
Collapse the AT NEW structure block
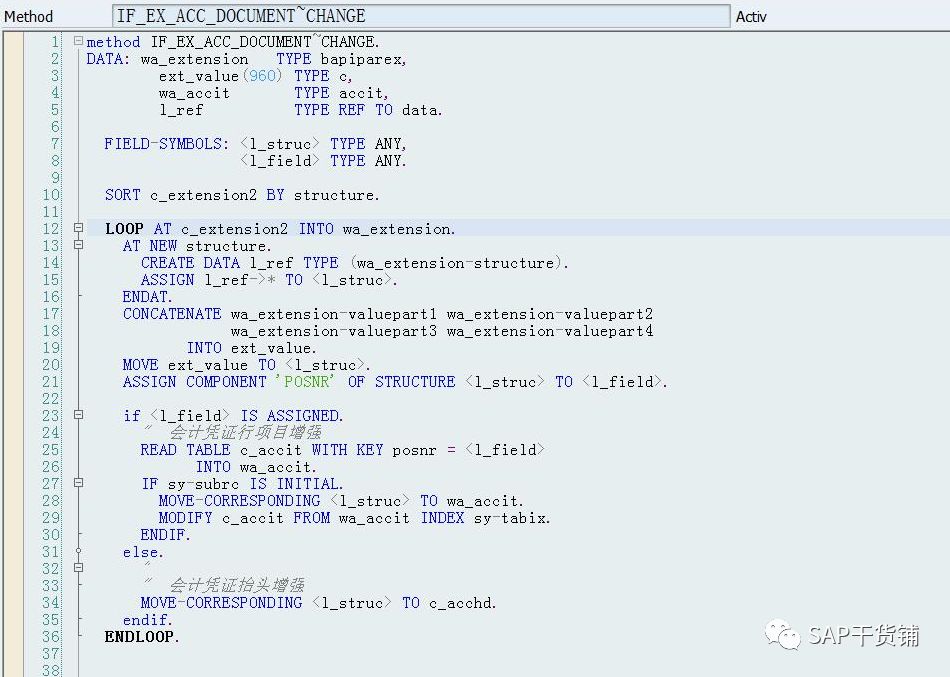point(77,245)
